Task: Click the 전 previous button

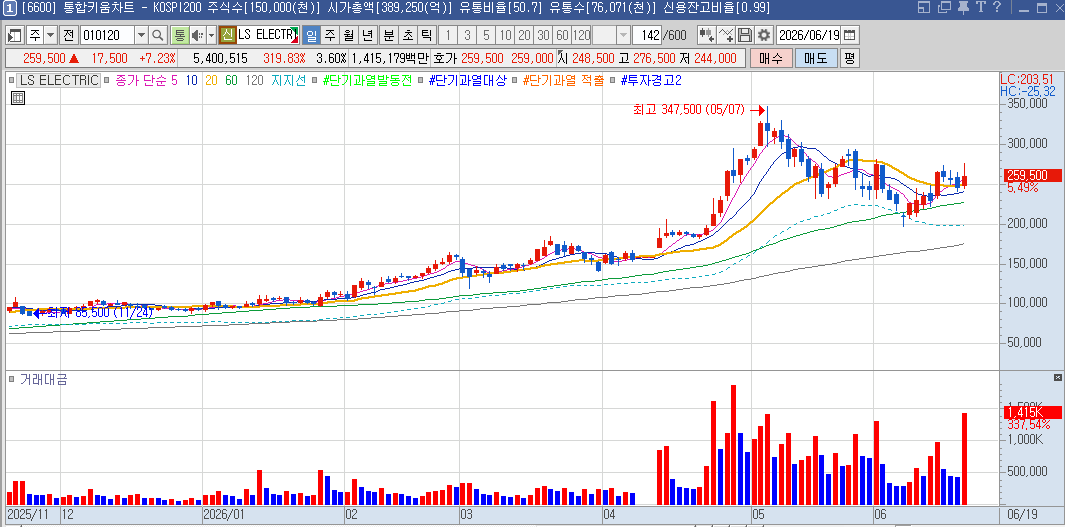Action: [x=69, y=35]
